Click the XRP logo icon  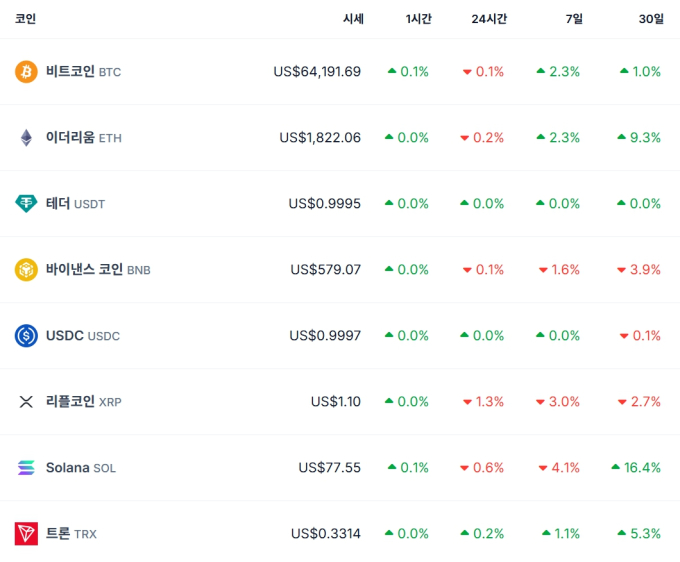pyautogui.click(x=26, y=402)
